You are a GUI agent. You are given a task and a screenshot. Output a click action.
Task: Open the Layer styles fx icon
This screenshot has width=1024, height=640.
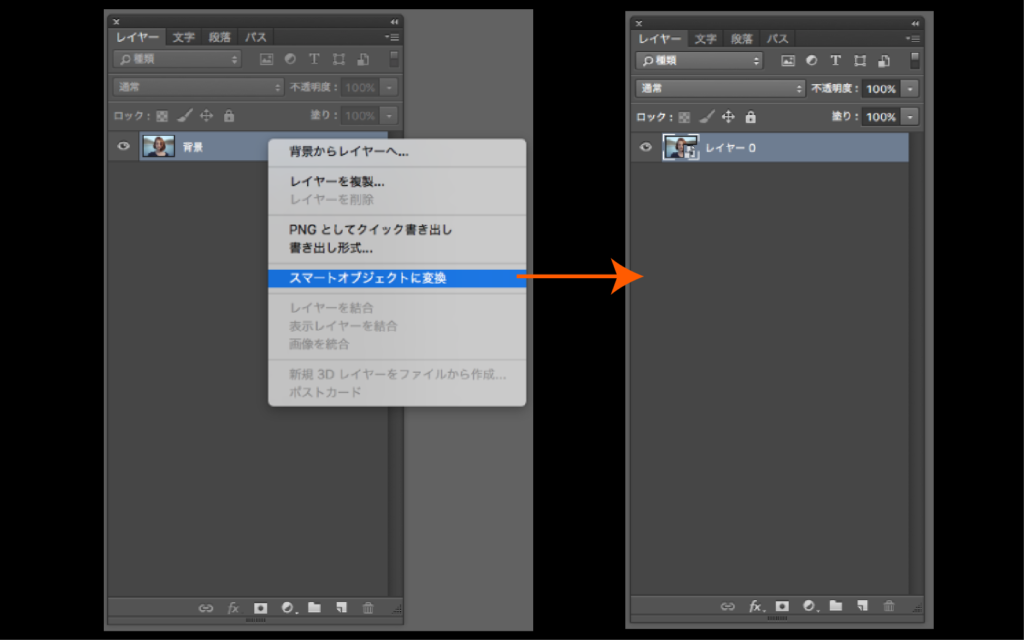pyautogui.click(x=233, y=607)
